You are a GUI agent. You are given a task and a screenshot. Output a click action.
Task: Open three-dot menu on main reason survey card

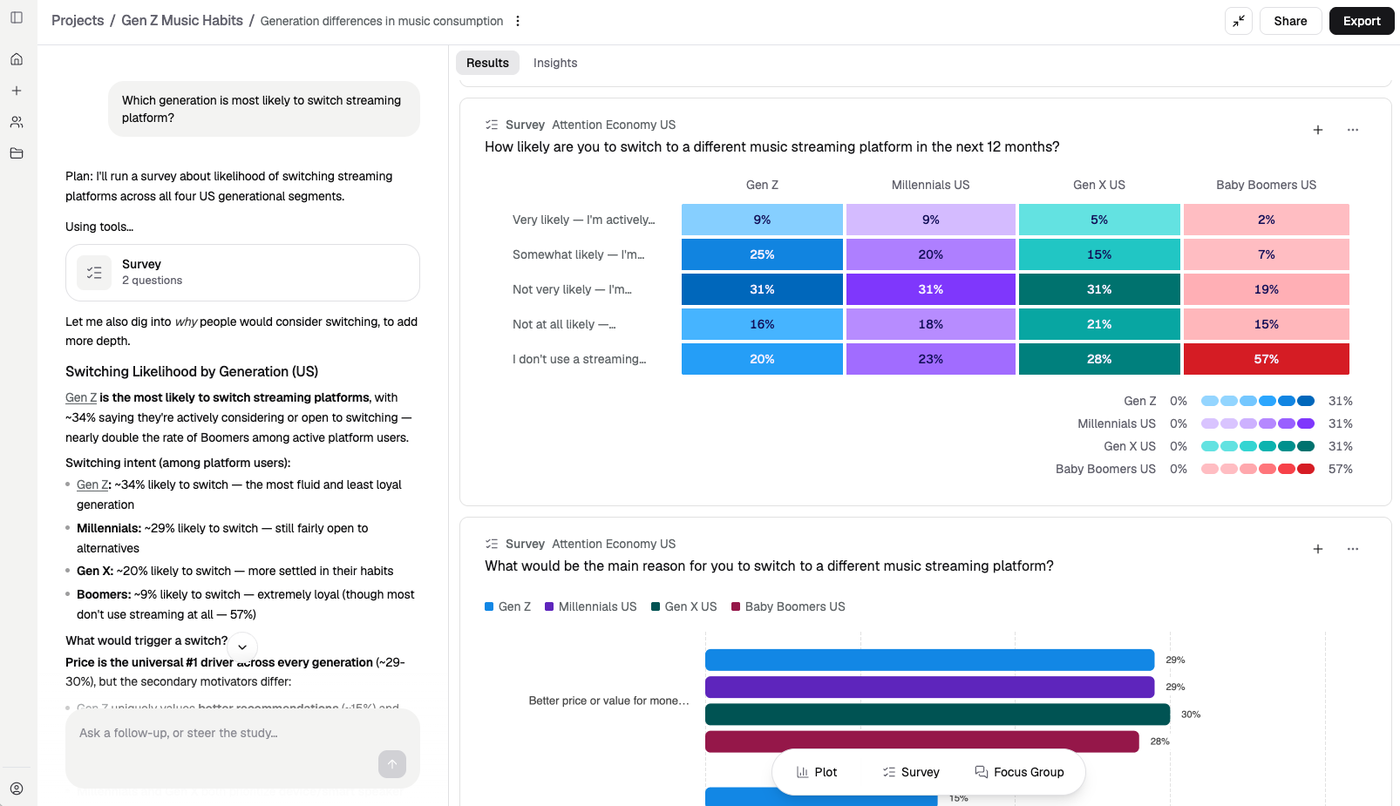click(1352, 549)
